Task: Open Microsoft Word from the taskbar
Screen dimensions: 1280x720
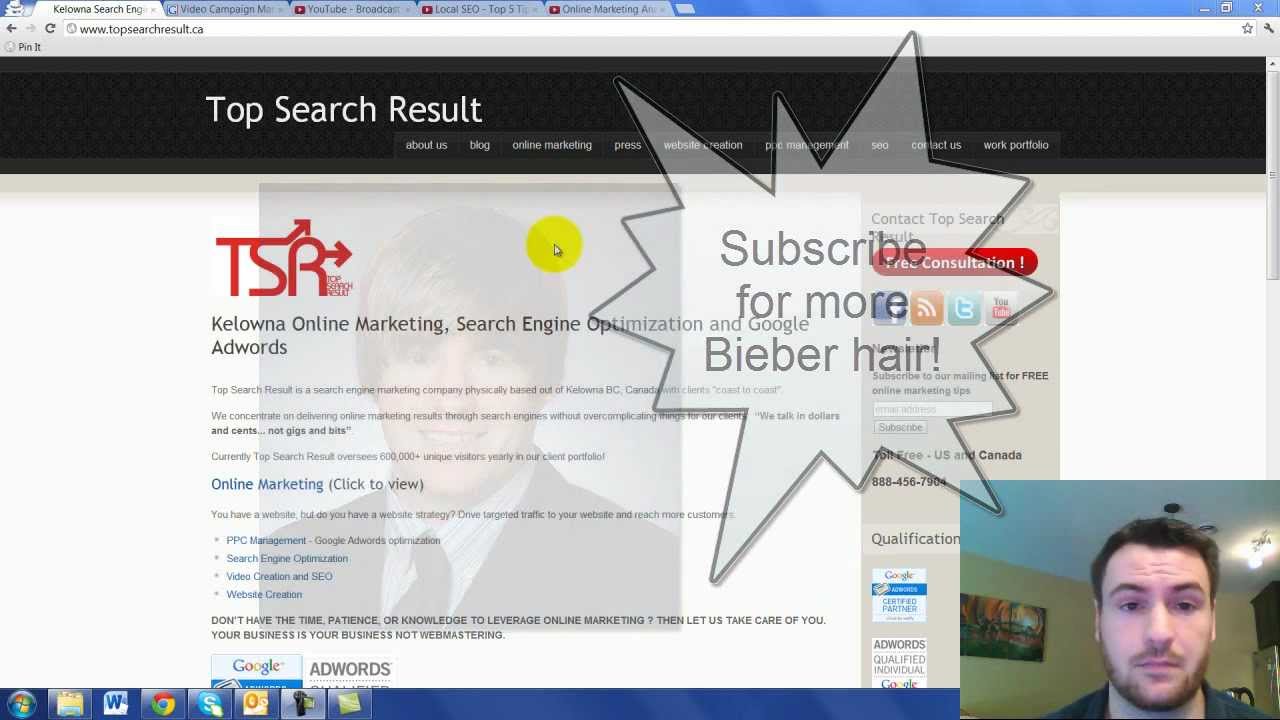Action: [116, 704]
